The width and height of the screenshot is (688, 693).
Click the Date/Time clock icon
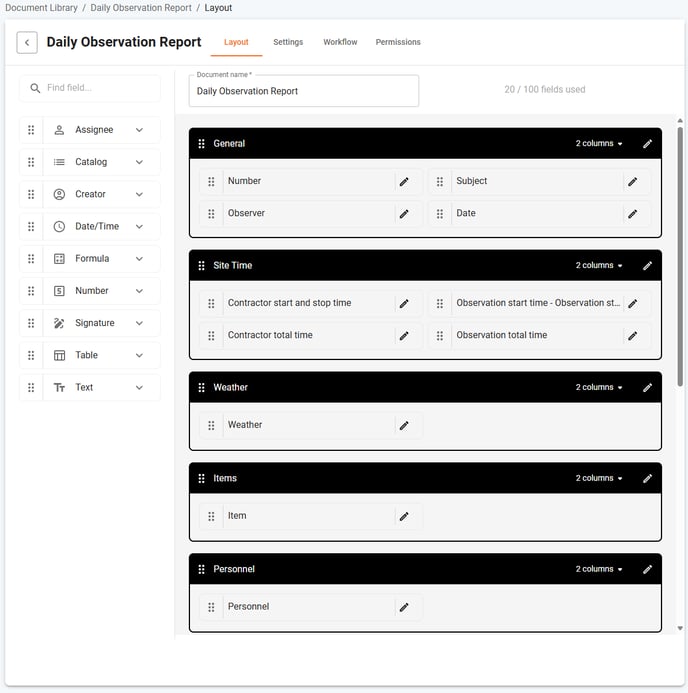pos(59,226)
